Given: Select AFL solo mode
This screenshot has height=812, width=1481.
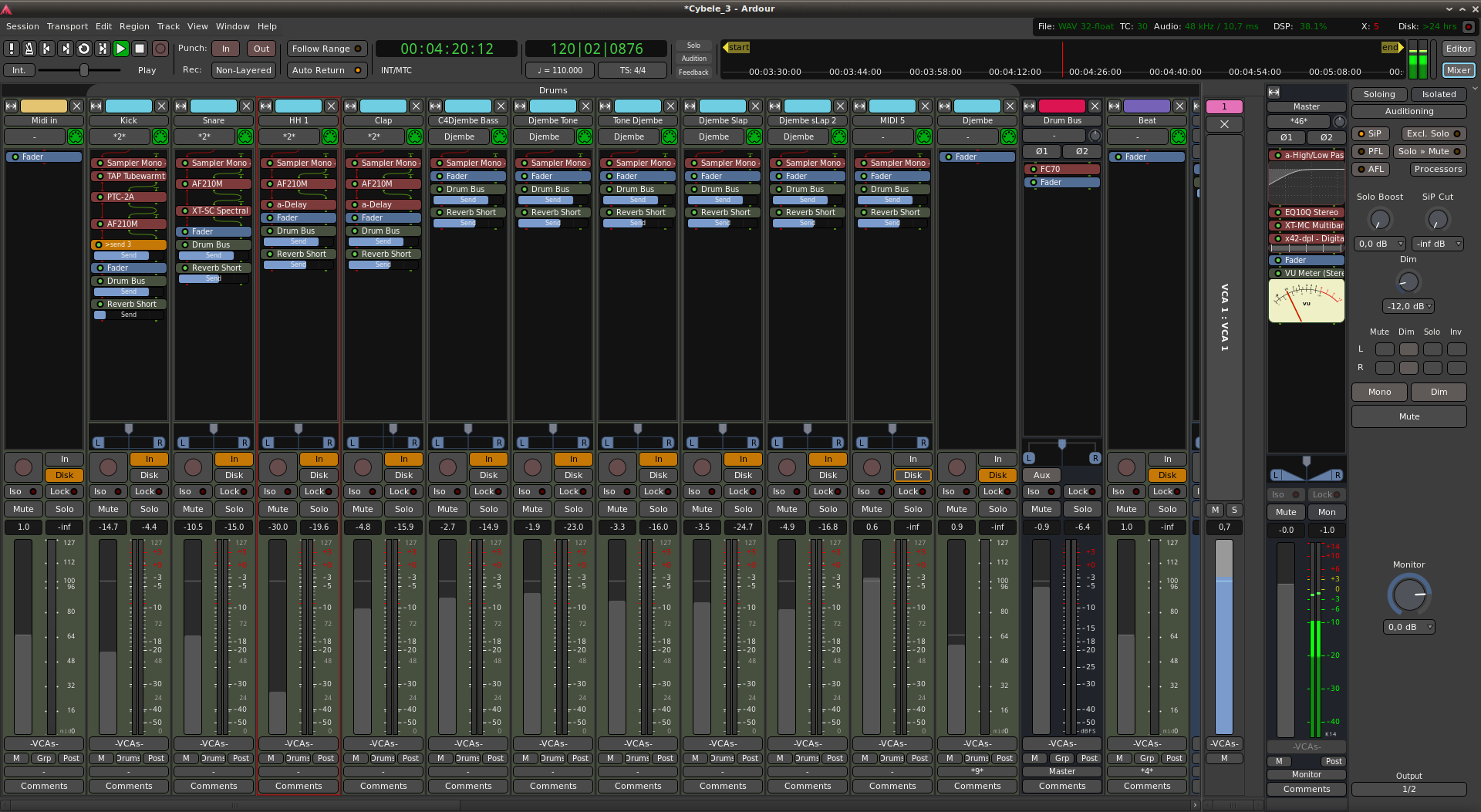Looking at the screenshot, I should pos(1371,169).
